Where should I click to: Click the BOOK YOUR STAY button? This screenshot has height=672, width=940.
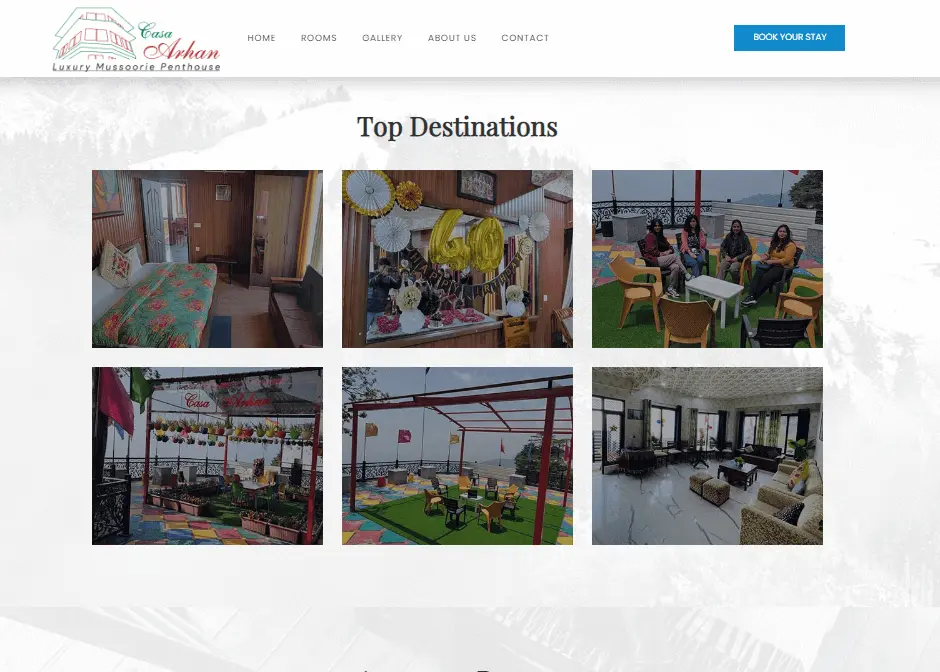(789, 38)
